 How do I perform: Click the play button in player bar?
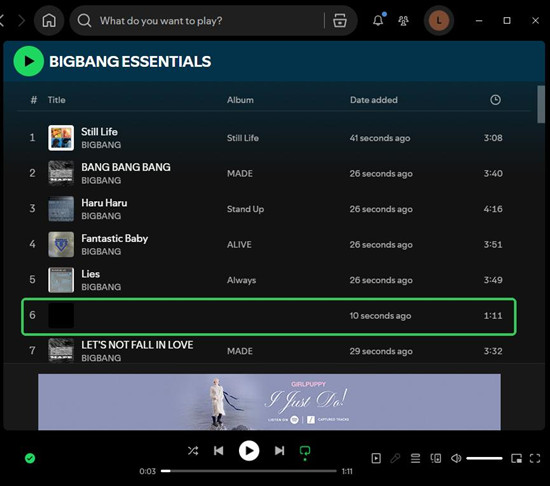pos(249,451)
